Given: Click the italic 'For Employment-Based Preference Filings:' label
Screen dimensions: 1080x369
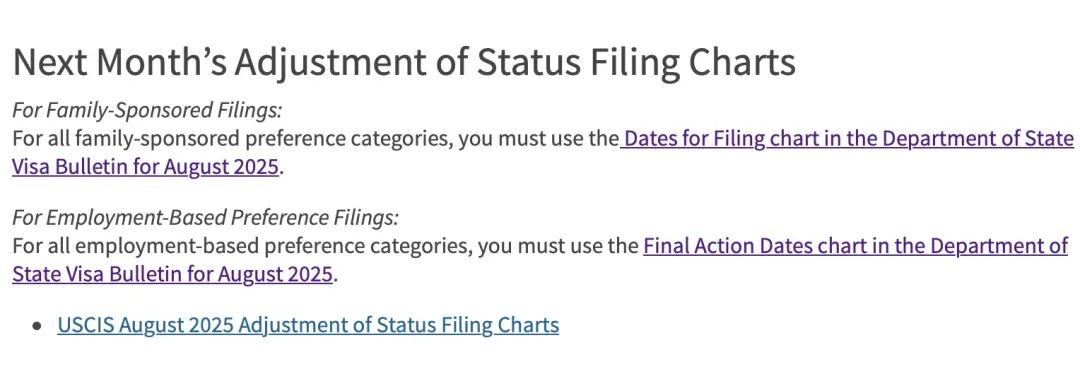Looking at the screenshot, I should tap(205, 218).
